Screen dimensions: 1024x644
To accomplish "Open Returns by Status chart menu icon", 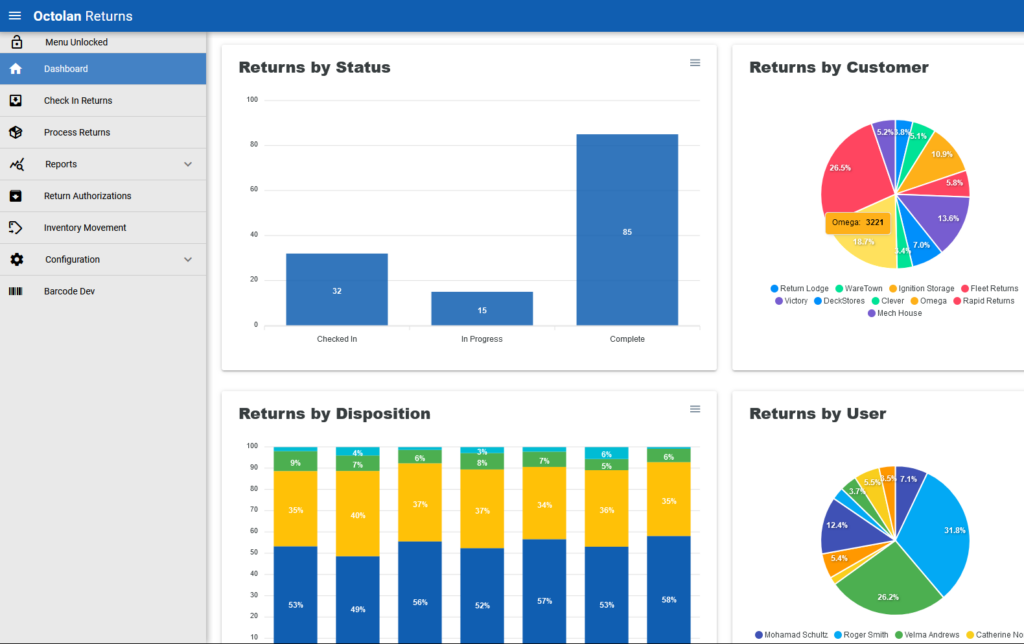I will (695, 63).
